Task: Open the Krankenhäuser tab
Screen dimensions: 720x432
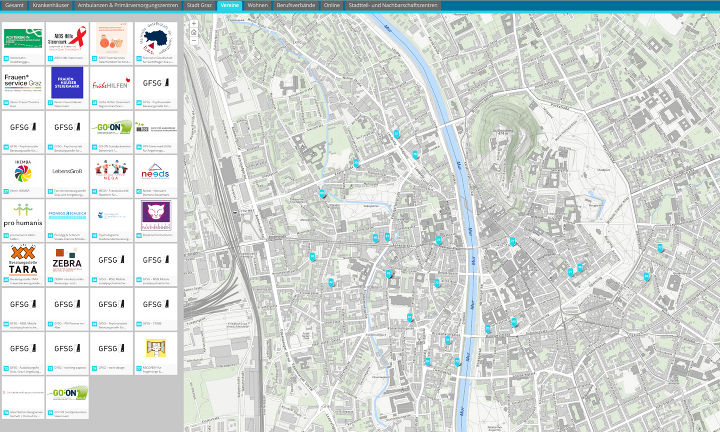Action: [x=51, y=6]
